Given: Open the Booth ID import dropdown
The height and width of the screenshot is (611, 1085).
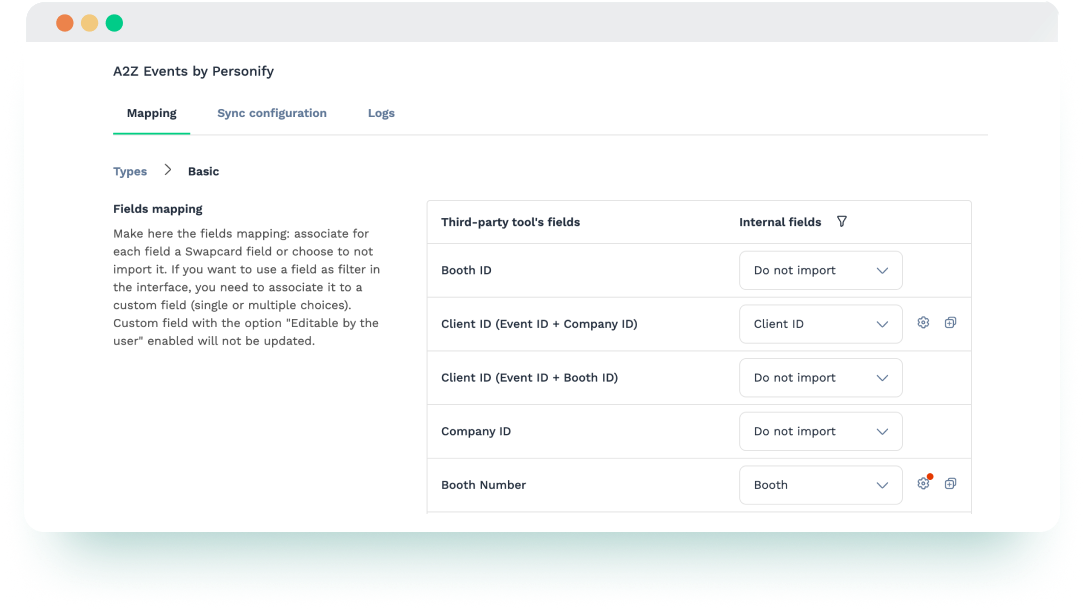Looking at the screenshot, I should (820, 270).
